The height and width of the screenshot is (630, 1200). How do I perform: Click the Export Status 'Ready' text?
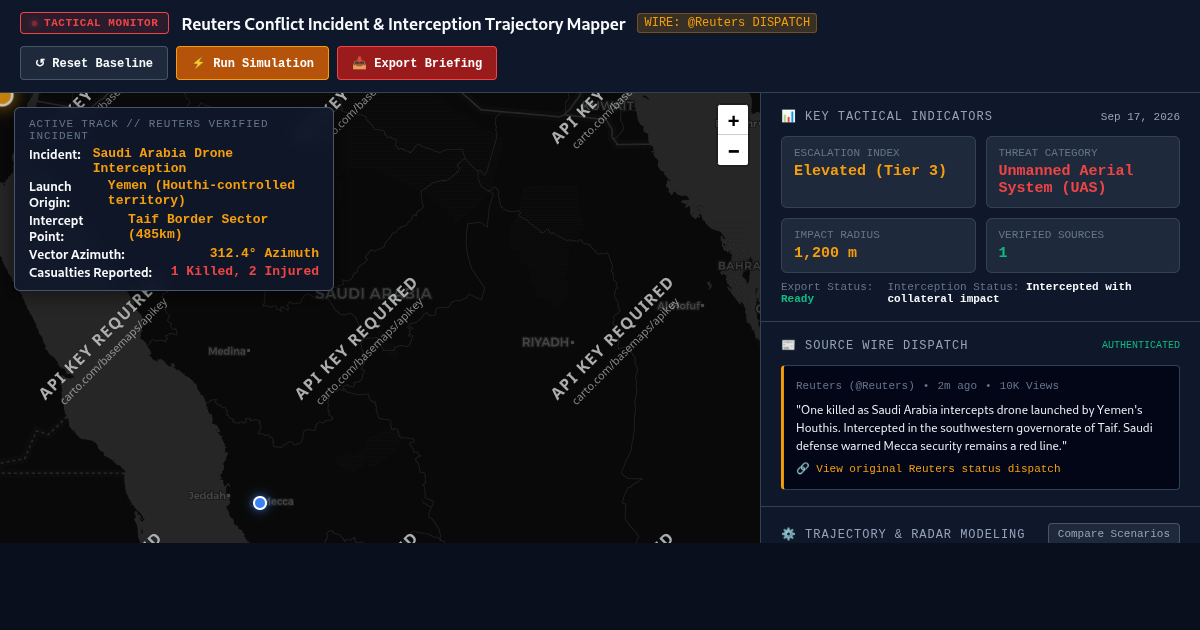[797, 299]
